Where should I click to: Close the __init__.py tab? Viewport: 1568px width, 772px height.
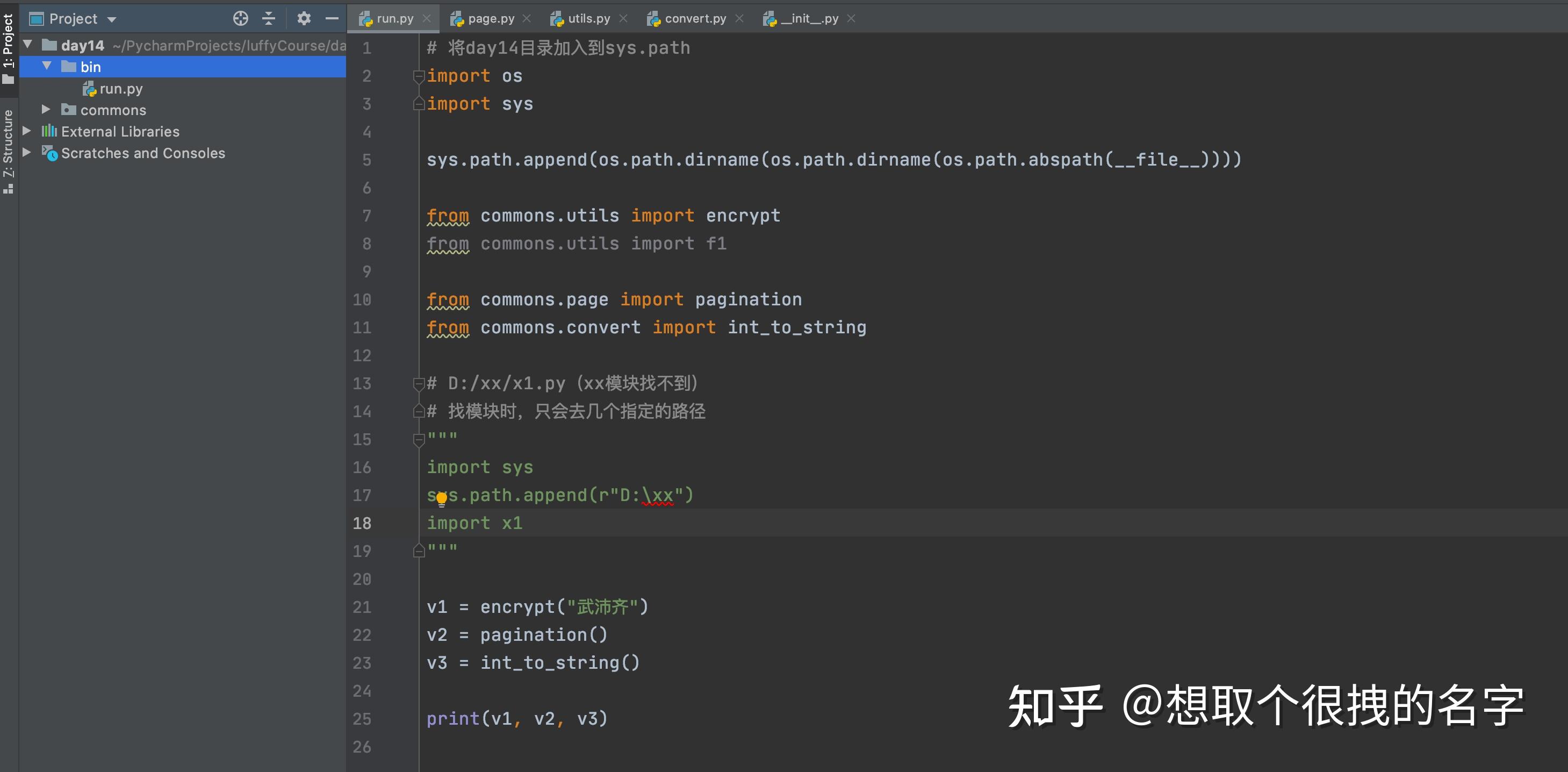pos(852,19)
